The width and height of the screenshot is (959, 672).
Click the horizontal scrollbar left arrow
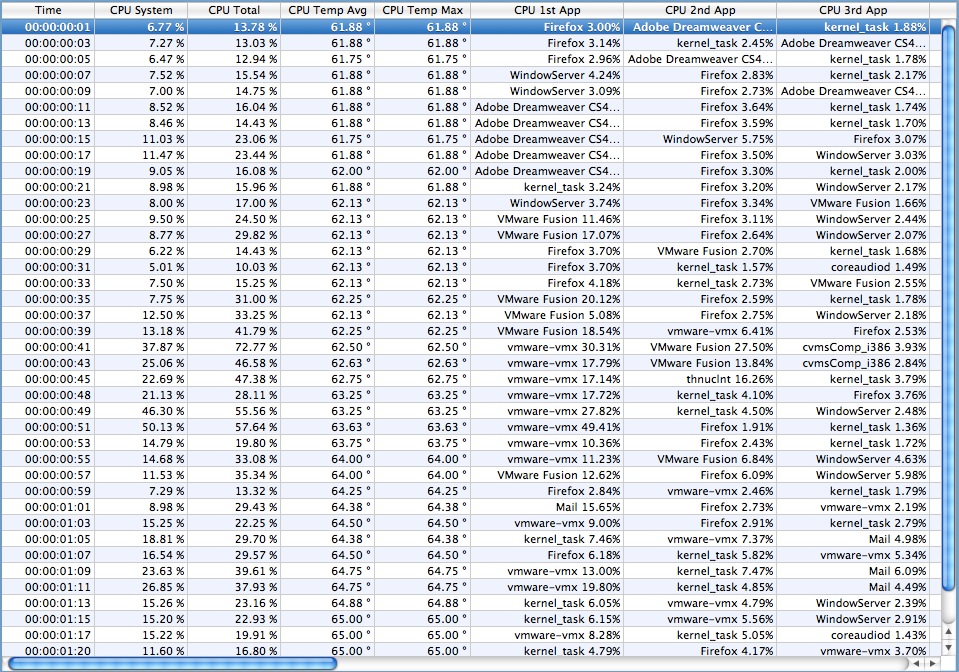[x=914, y=663]
